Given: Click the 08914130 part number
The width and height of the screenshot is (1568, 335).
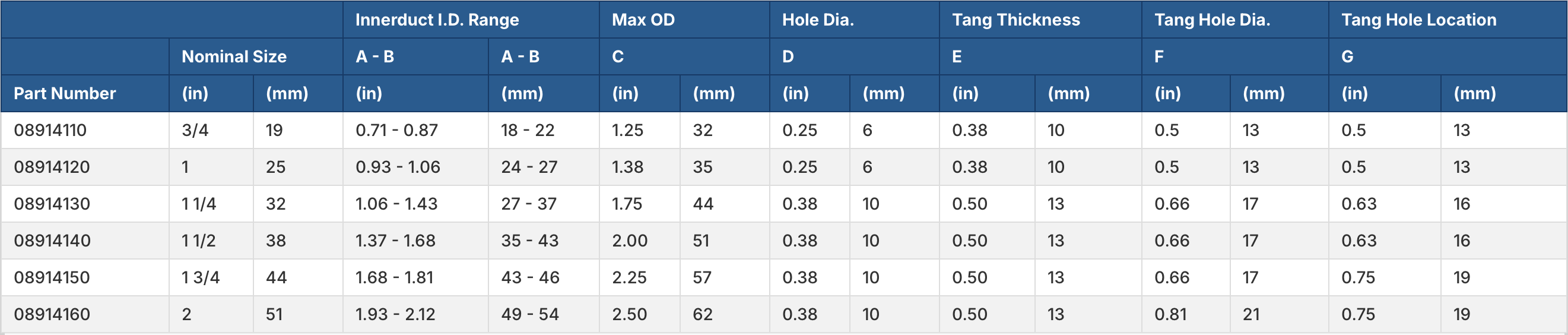Looking at the screenshot, I should pyautogui.click(x=52, y=204).
